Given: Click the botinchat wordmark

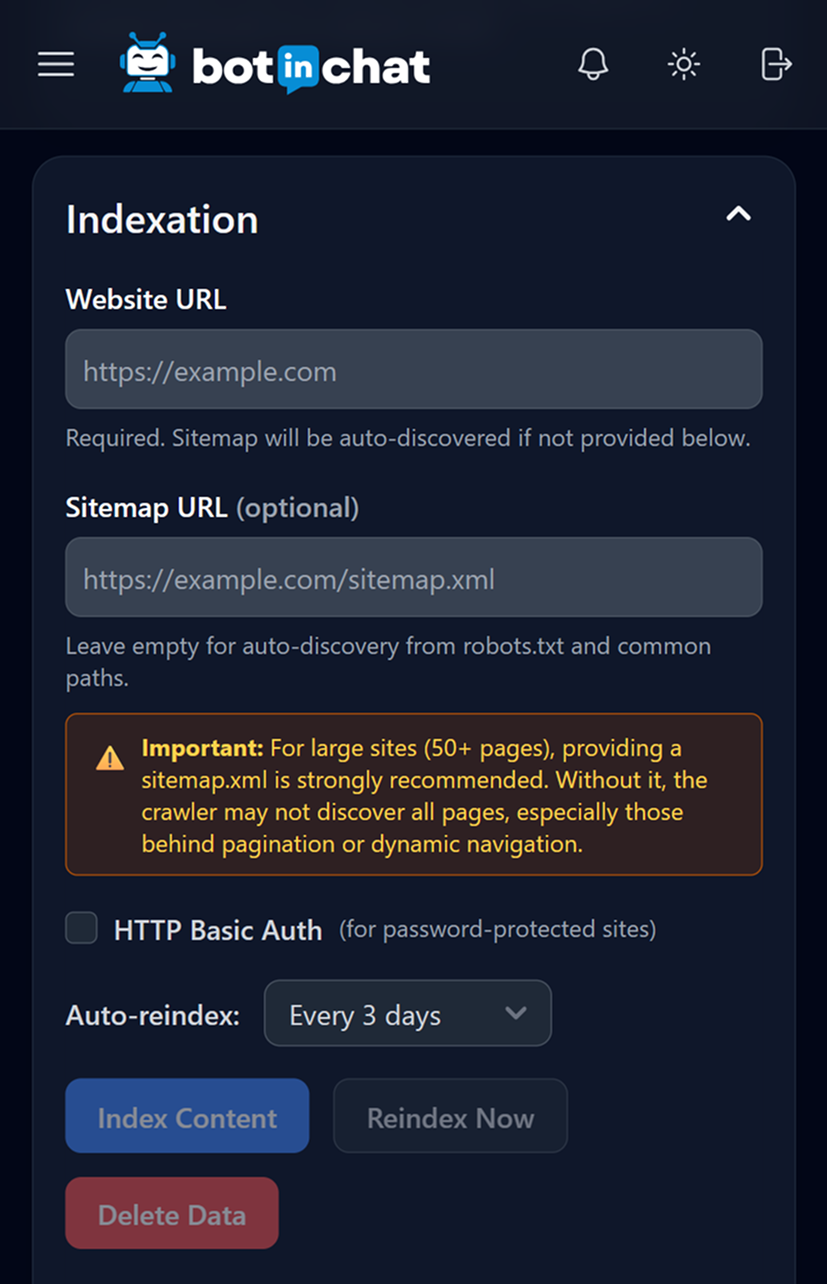Looking at the screenshot, I should 311,67.
